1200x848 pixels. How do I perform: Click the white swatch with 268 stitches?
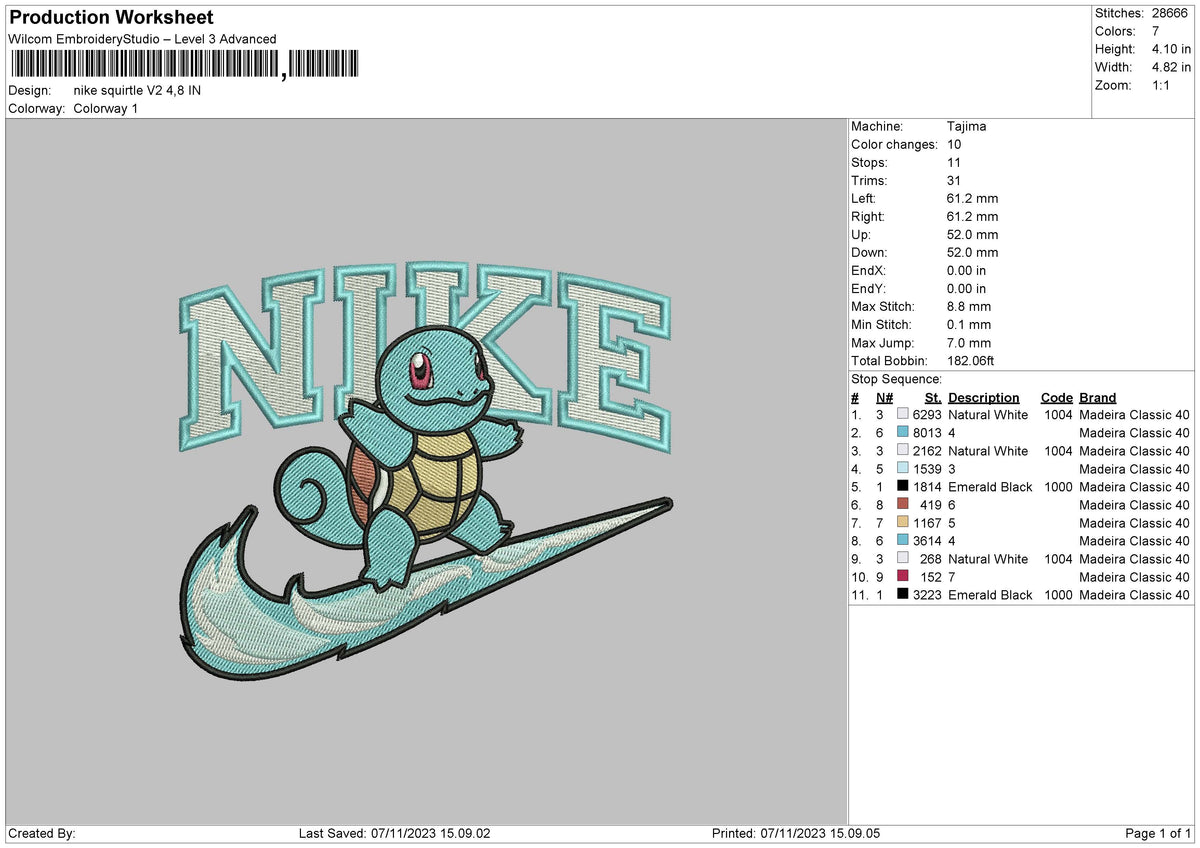[903, 558]
